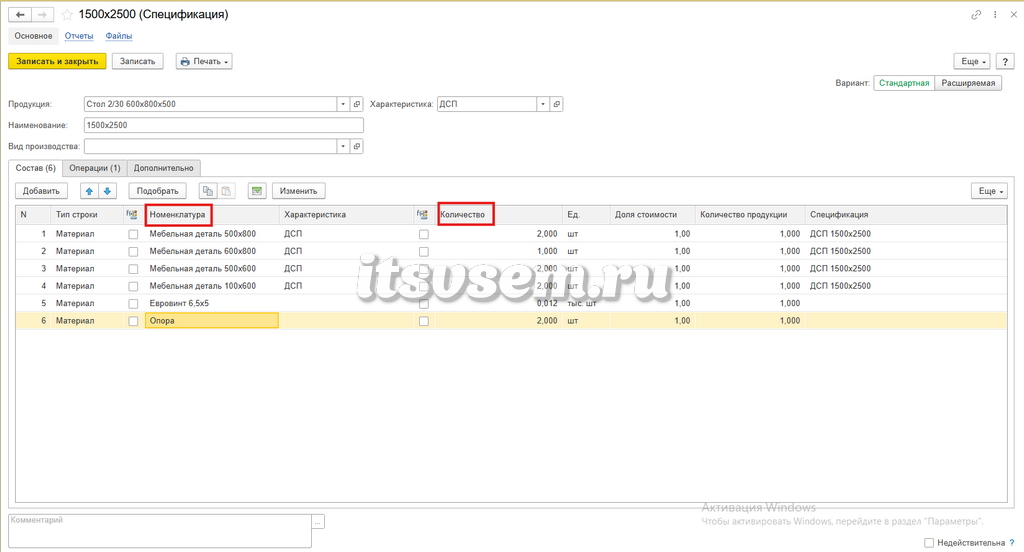Select the Состав (6) tab

click(36, 168)
